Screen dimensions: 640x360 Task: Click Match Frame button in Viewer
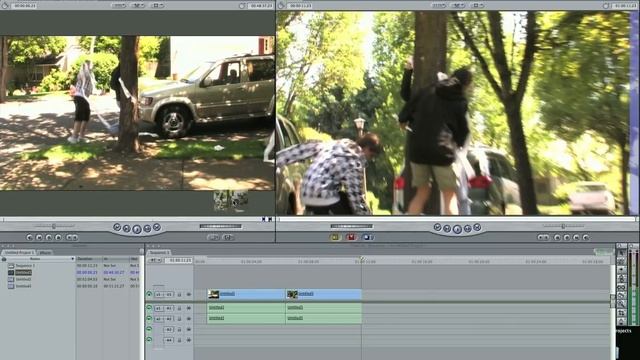click(x=29, y=237)
